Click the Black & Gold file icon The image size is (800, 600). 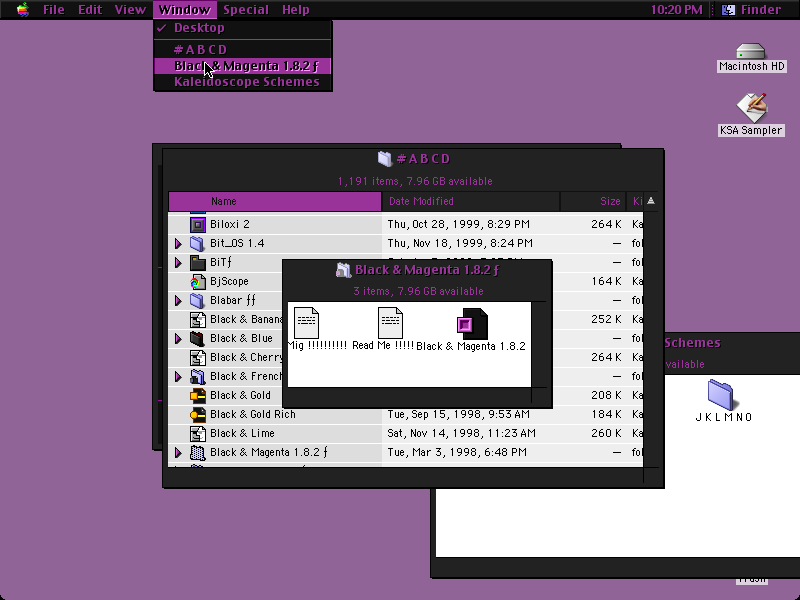(x=197, y=395)
